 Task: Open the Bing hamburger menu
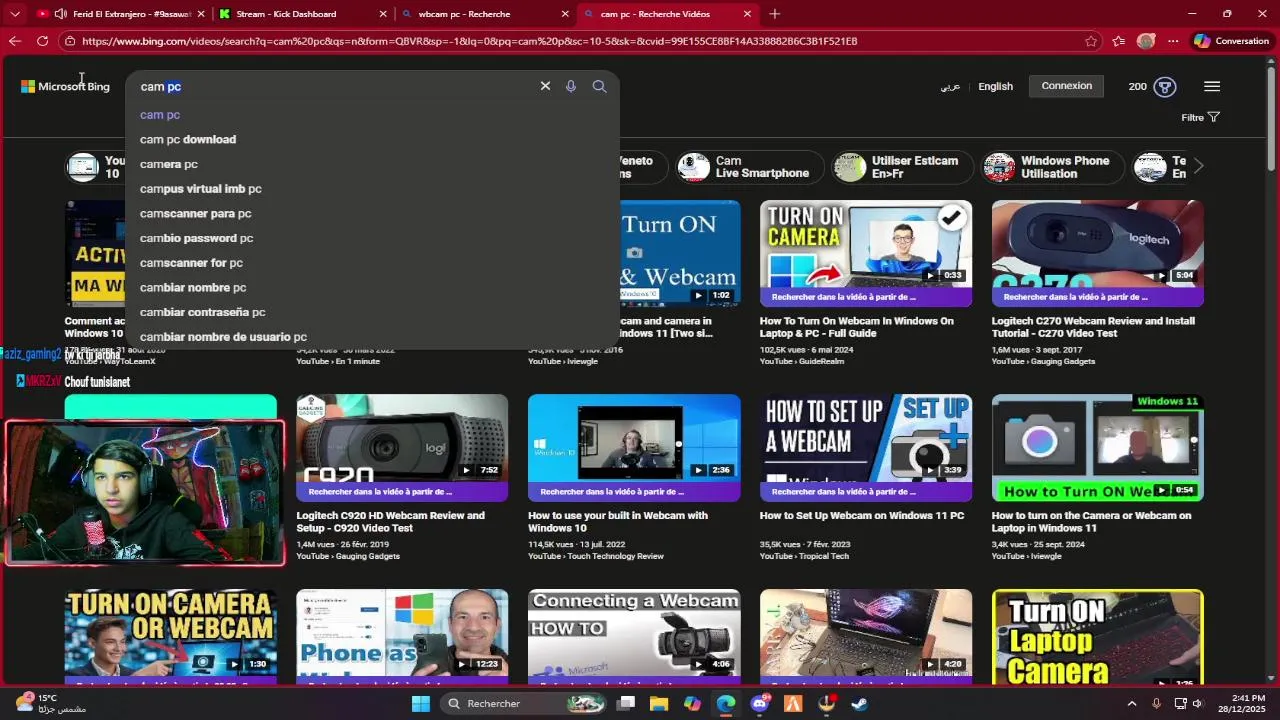point(1212,87)
